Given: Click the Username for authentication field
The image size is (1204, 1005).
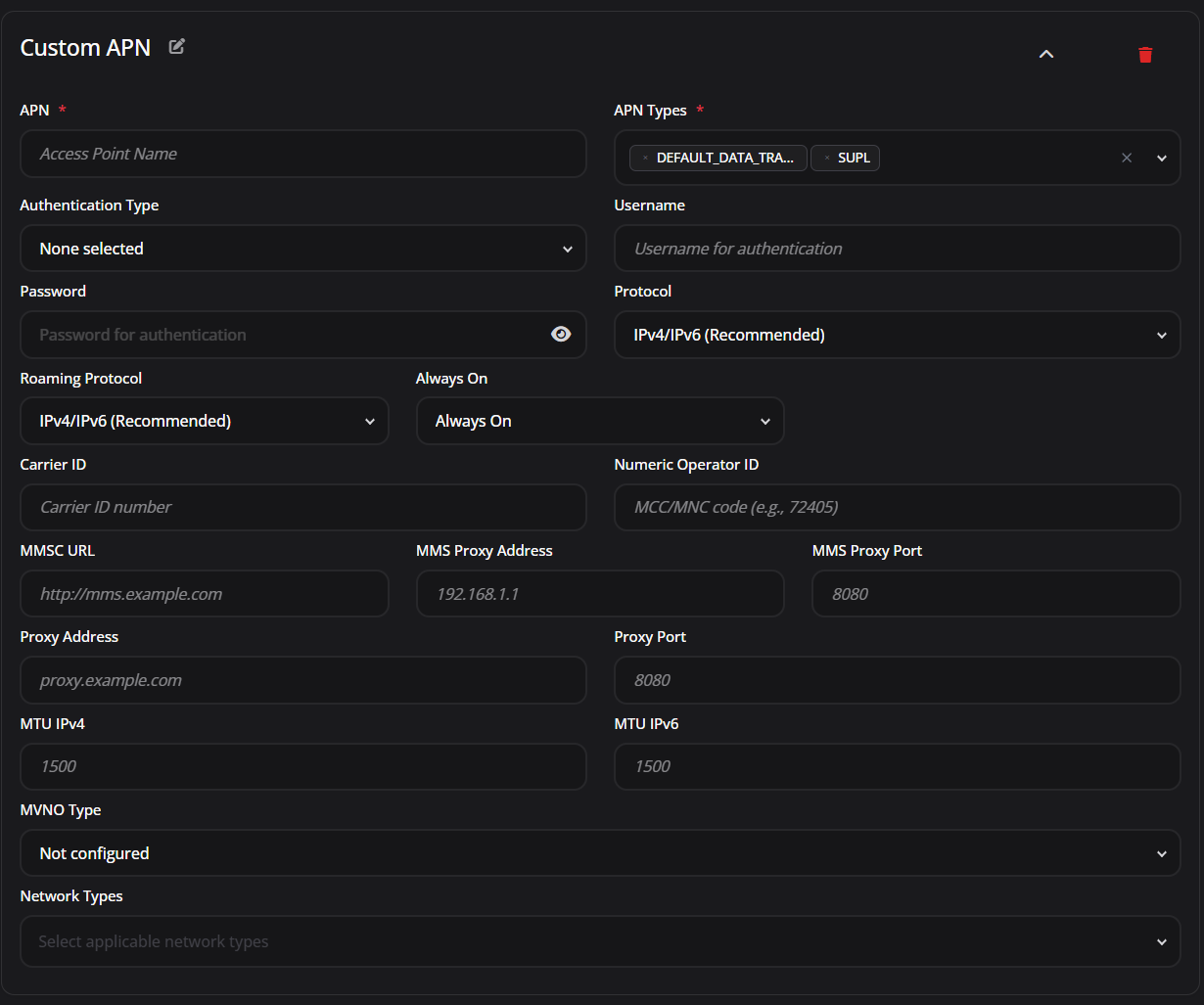Looking at the screenshot, I should point(897,249).
